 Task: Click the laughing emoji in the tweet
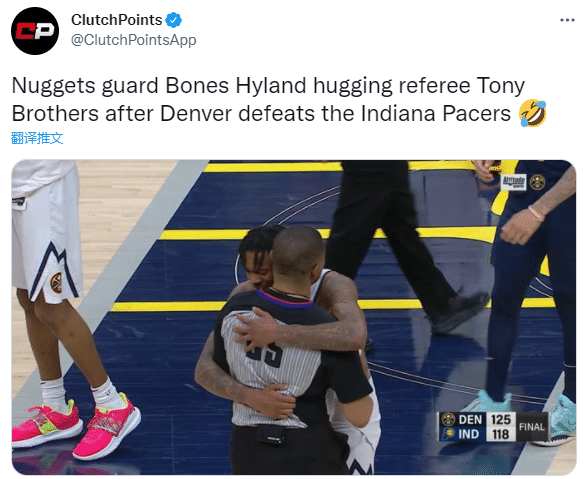click(533, 113)
